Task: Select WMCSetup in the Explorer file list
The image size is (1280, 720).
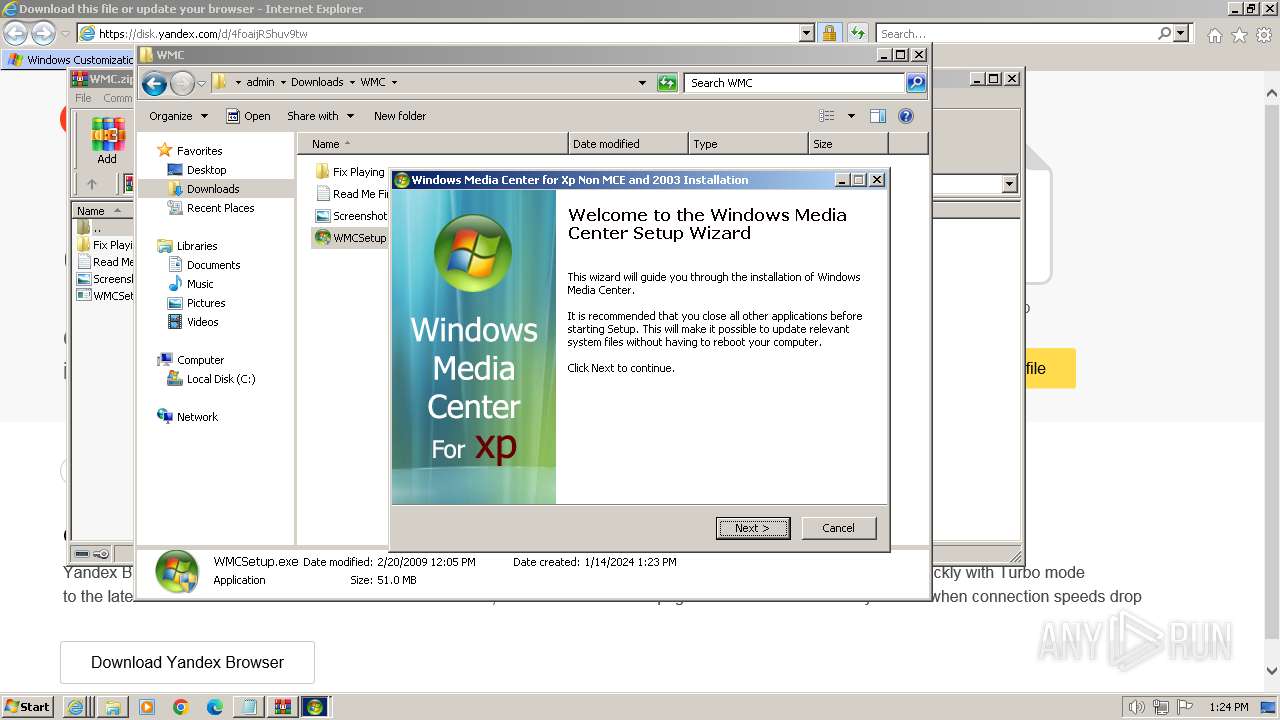Action: [x=351, y=238]
